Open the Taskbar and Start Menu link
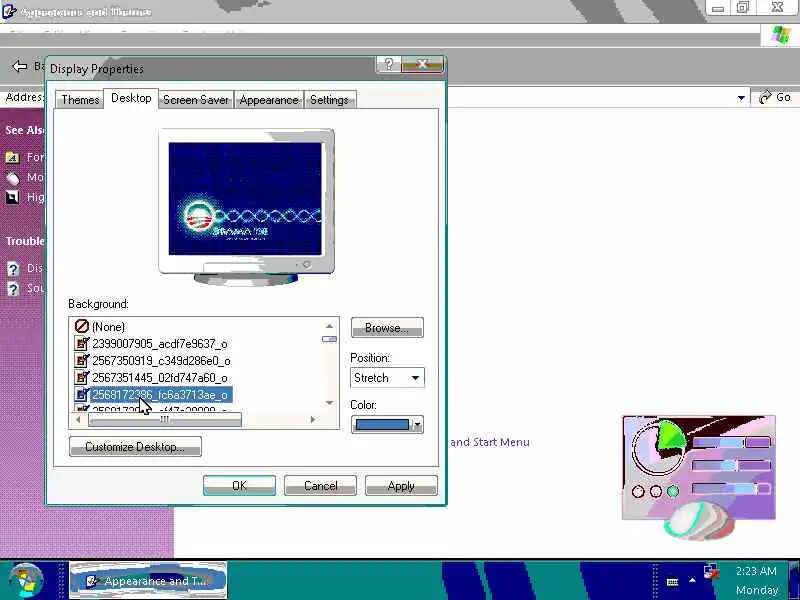 pyautogui.click(x=490, y=442)
